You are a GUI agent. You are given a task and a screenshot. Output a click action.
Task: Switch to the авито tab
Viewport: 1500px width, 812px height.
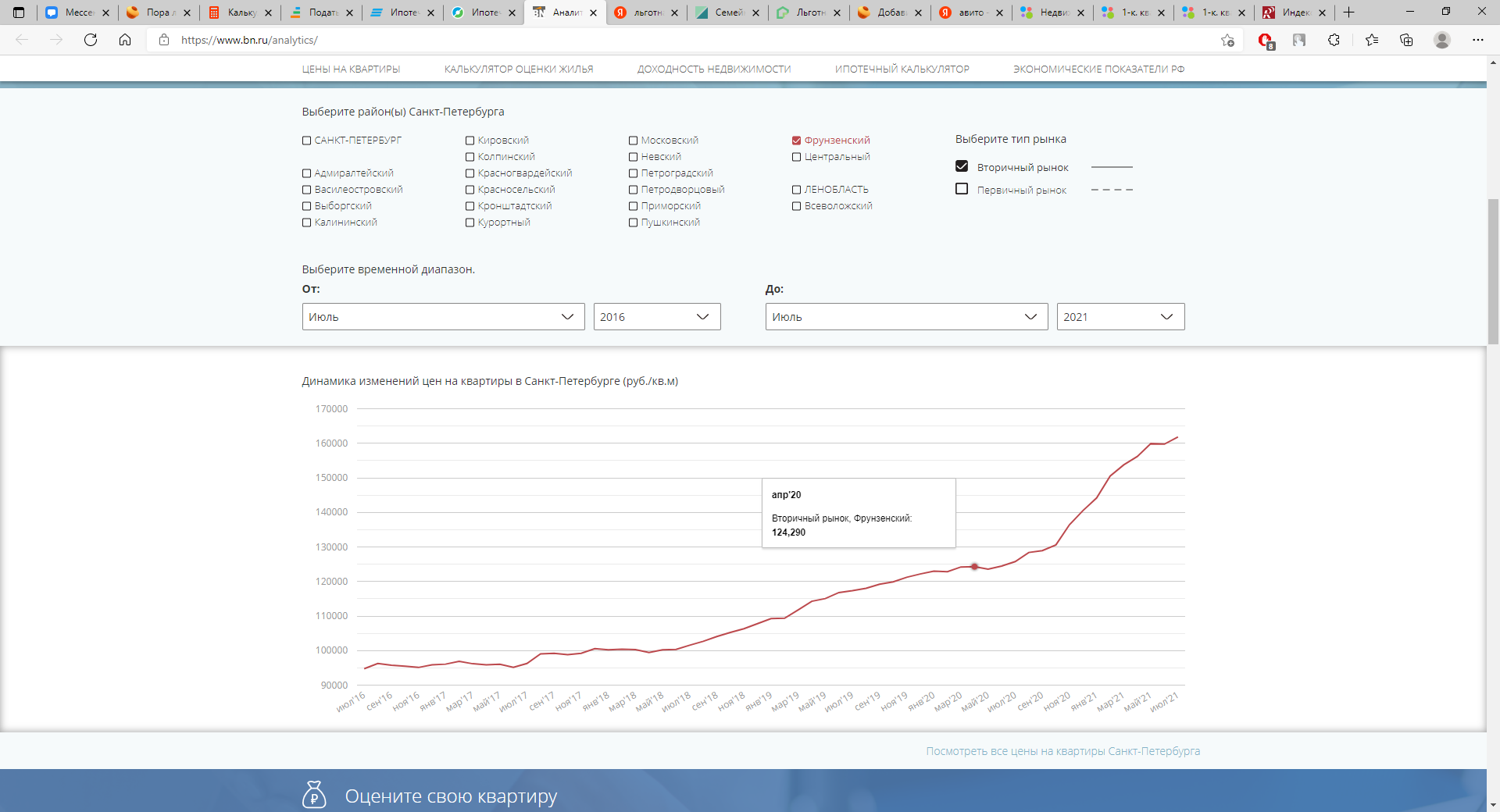[x=970, y=12]
